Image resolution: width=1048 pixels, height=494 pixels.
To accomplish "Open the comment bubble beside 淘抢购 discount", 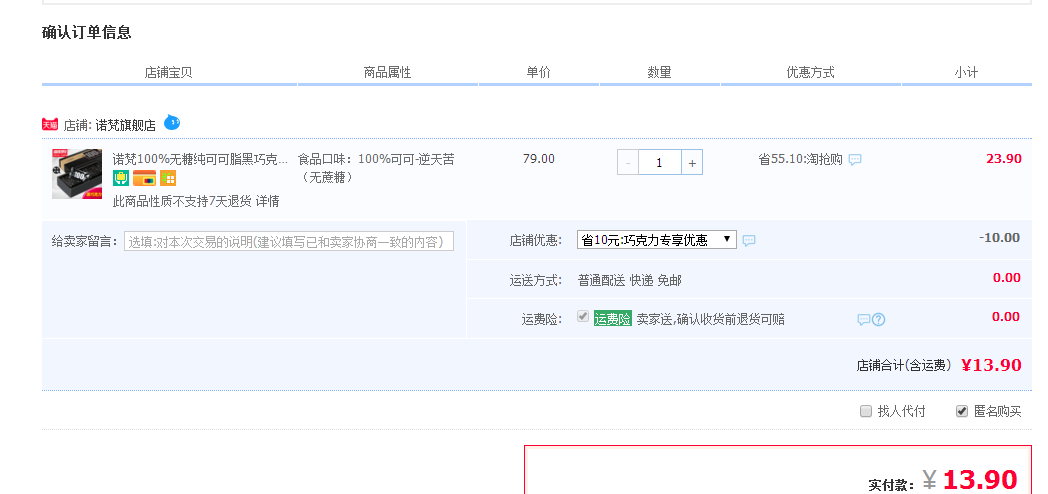I will pyautogui.click(x=855, y=160).
